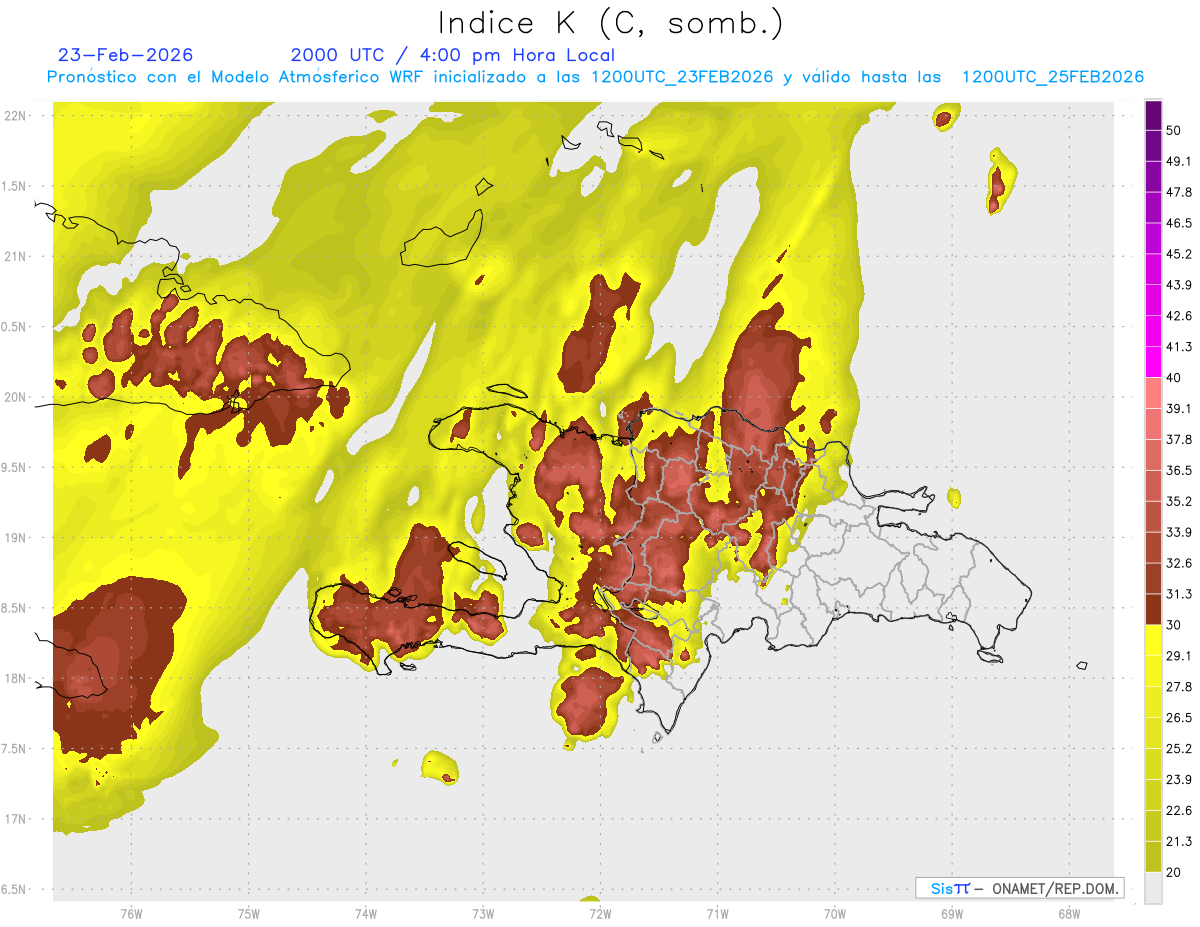Select the '23-Feb-2026' date label
1200x927 pixels.
(126, 55)
